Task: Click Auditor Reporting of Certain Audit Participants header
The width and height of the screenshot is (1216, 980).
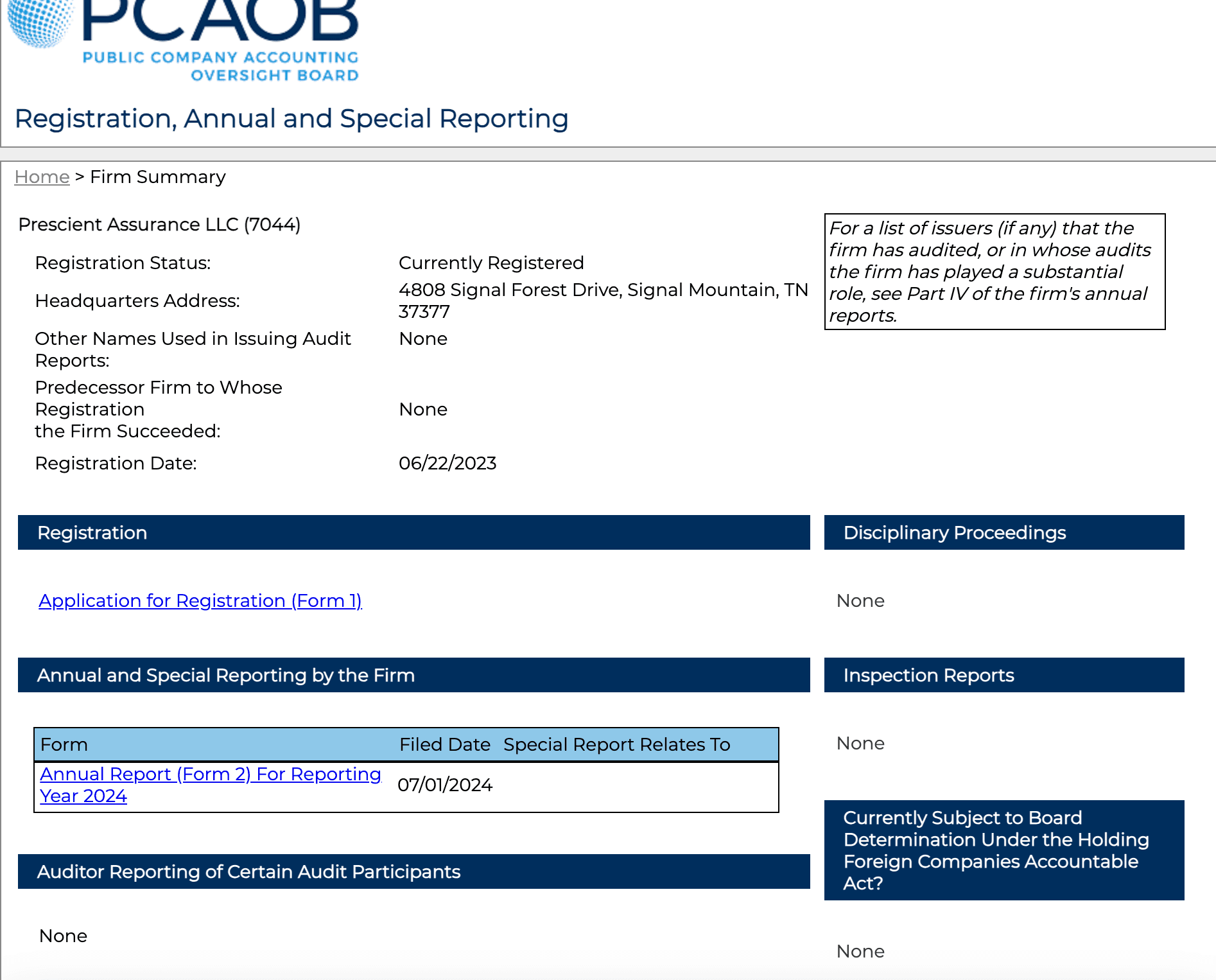Action: pyautogui.click(x=414, y=871)
